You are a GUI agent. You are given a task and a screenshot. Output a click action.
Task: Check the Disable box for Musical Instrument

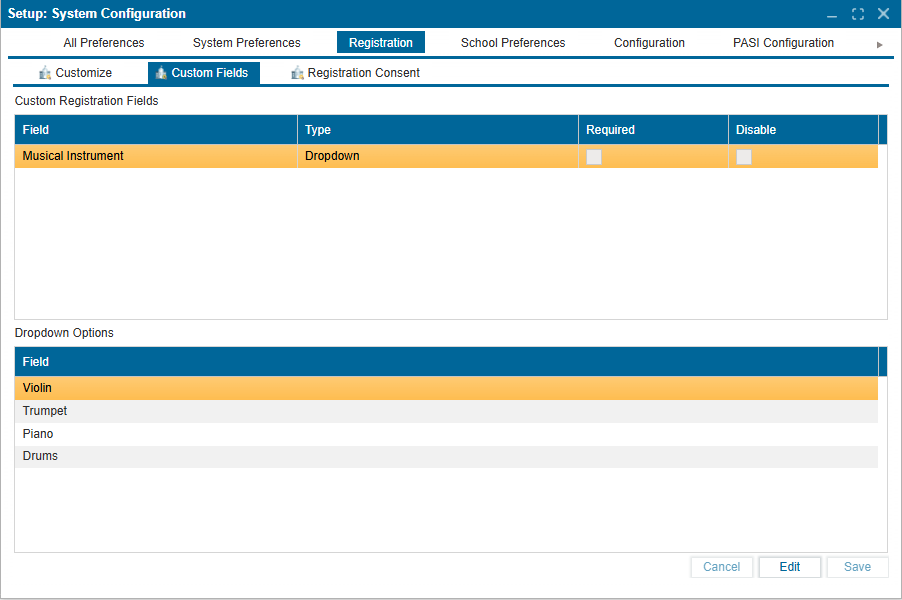pyautogui.click(x=743, y=157)
